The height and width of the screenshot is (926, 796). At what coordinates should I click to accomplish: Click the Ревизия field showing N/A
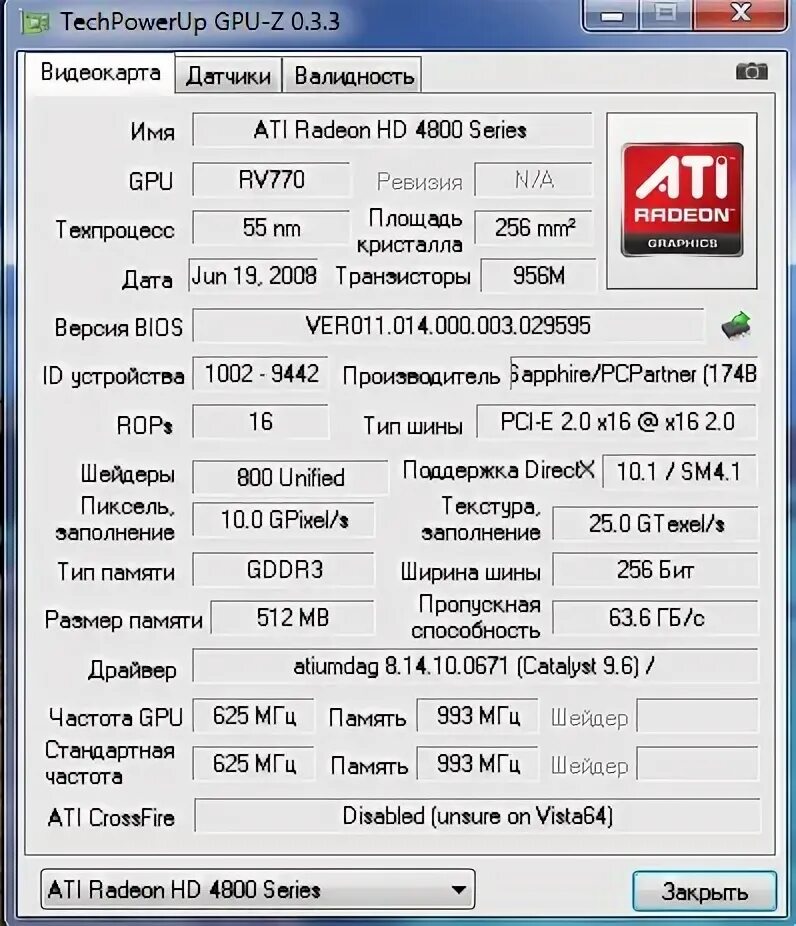point(533,180)
